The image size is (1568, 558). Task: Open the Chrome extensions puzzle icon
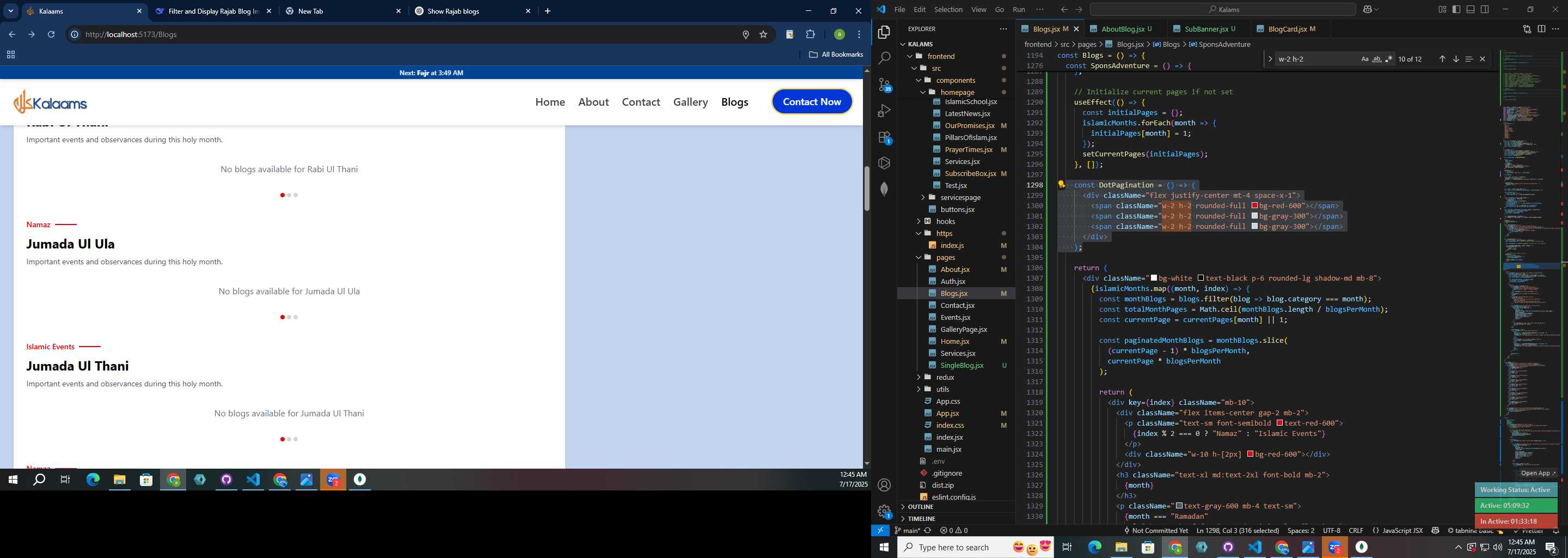pyautogui.click(x=810, y=34)
